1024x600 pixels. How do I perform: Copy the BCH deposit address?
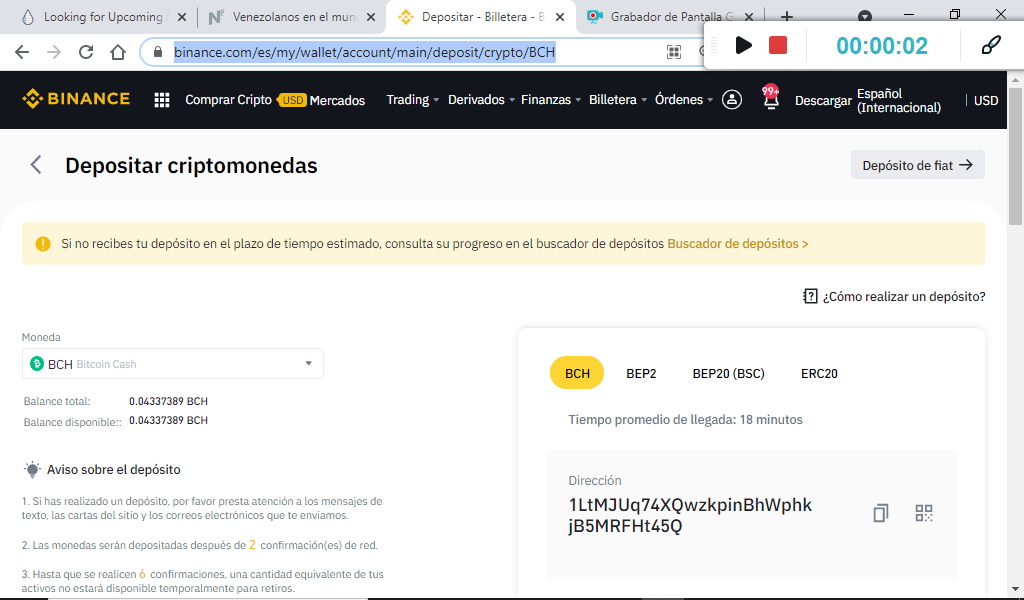pyautogui.click(x=880, y=513)
